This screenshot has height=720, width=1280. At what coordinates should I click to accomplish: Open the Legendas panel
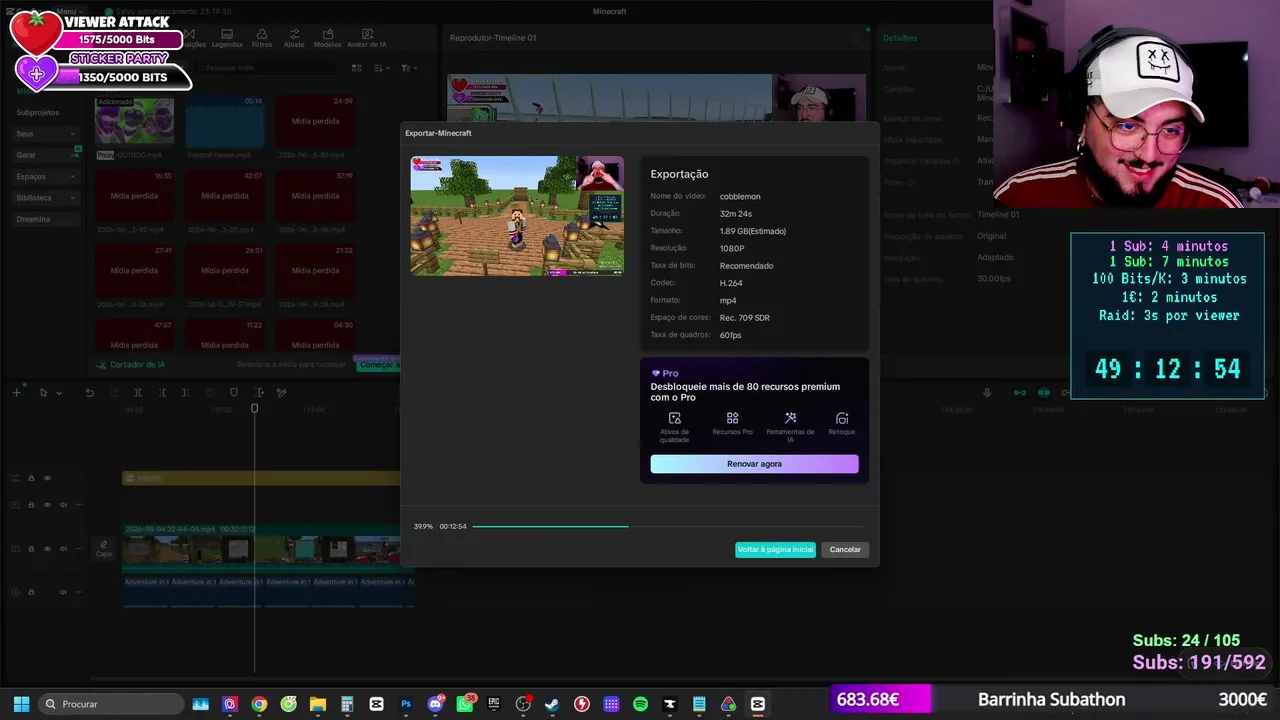[227, 39]
